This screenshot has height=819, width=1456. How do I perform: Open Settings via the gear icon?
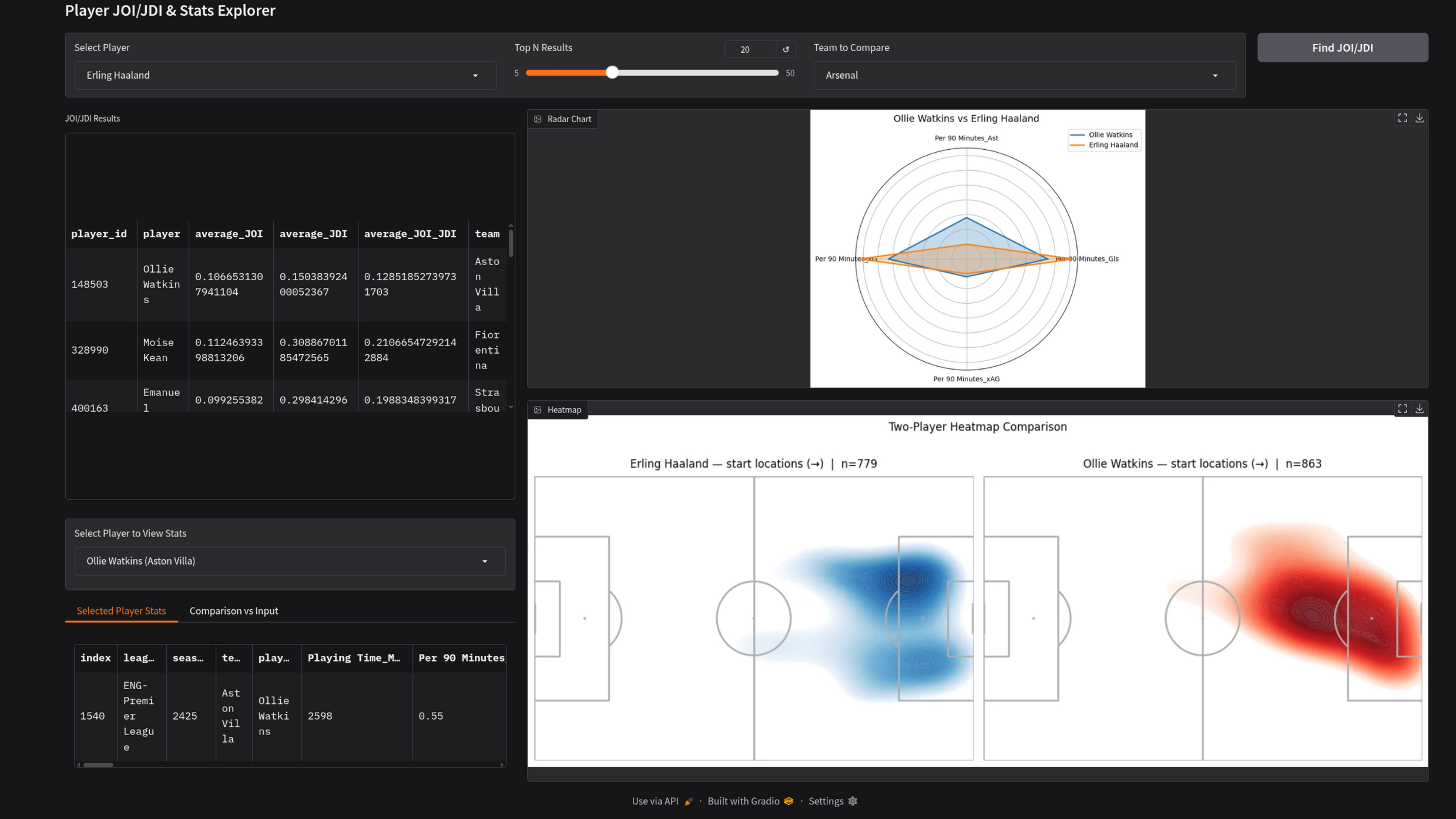[853, 801]
